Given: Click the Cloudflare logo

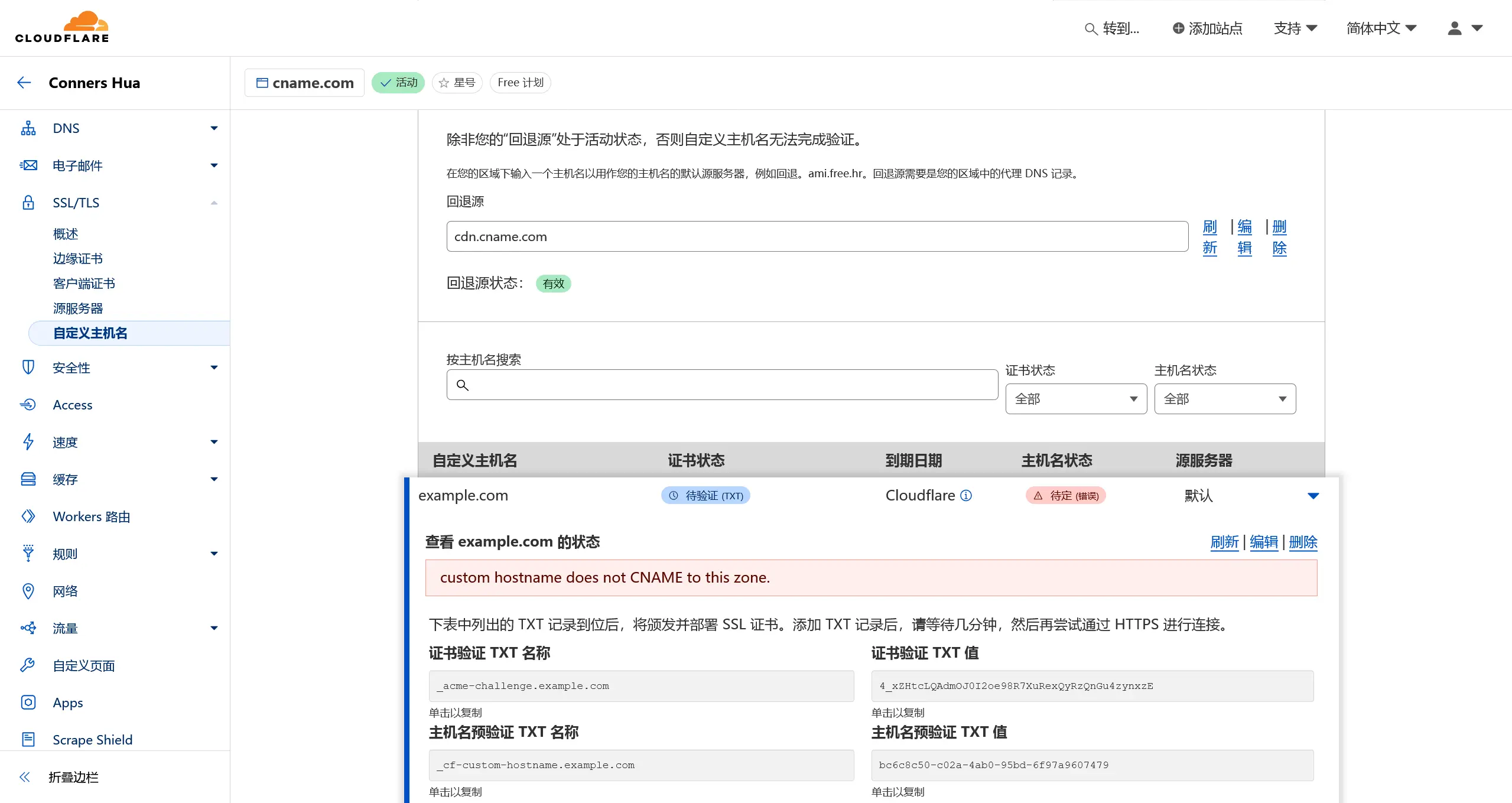Looking at the screenshot, I should tap(62, 27).
